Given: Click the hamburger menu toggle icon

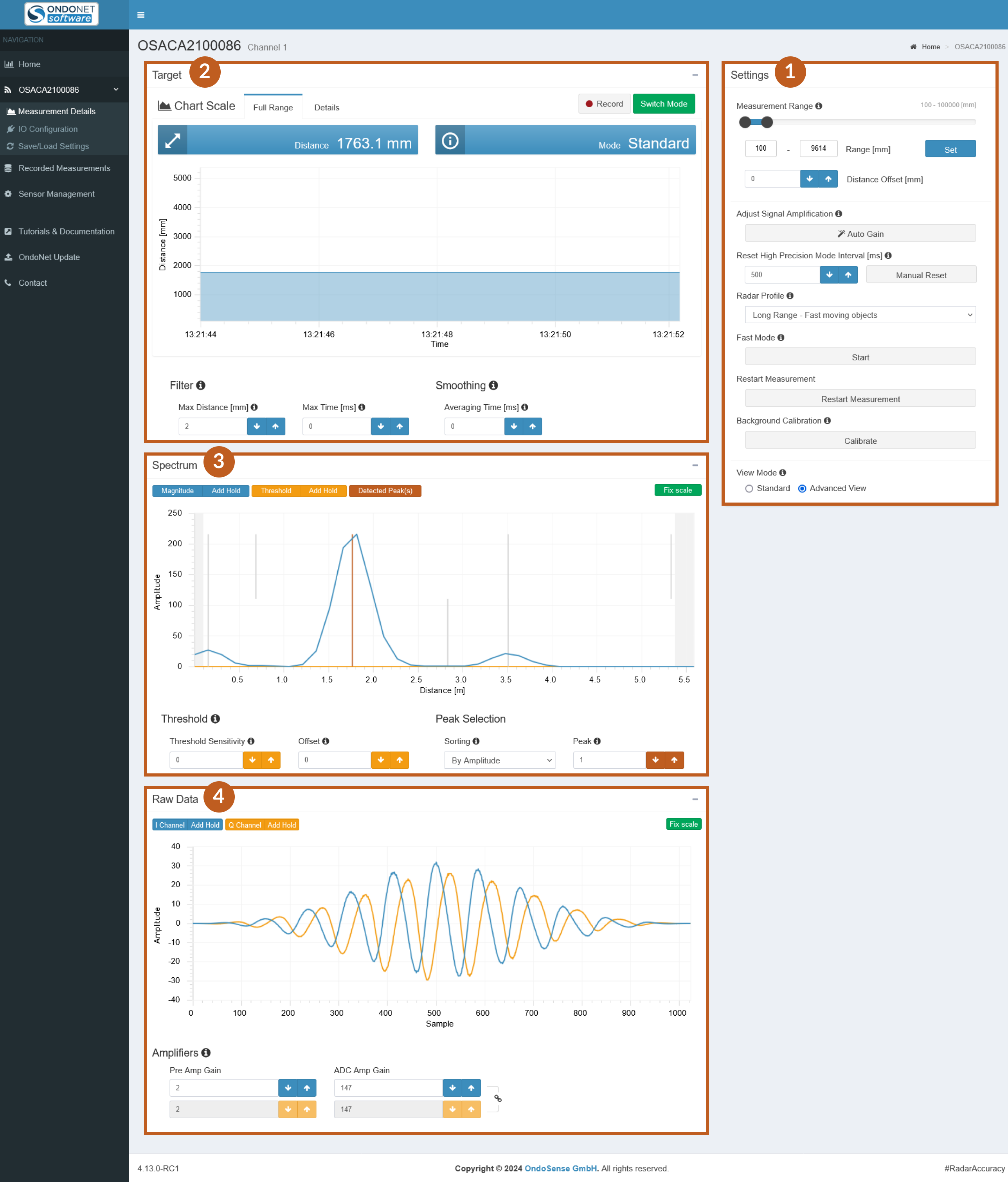Looking at the screenshot, I should coord(141,15).
